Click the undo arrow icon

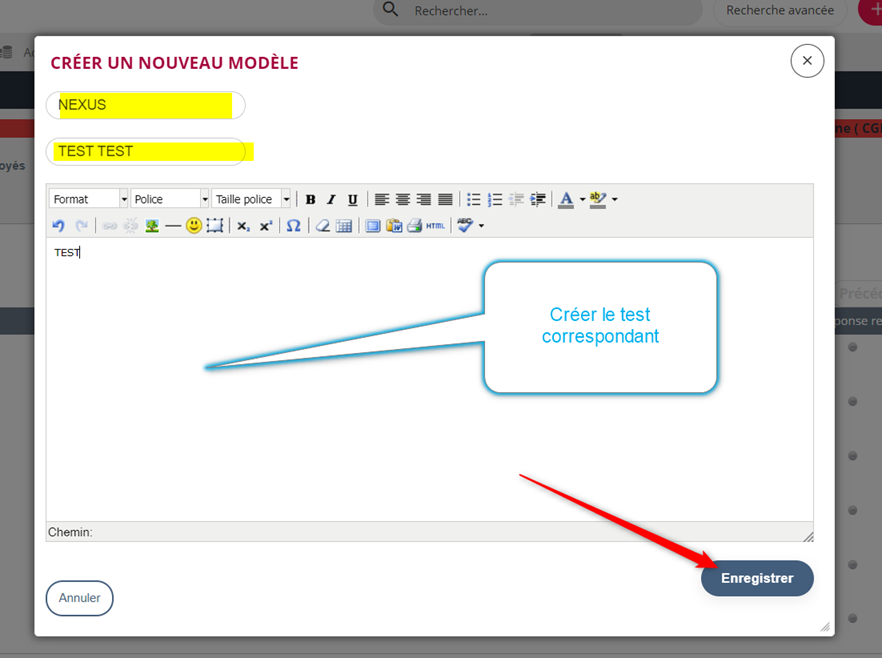pyautogui.click(x=58, y=226)
